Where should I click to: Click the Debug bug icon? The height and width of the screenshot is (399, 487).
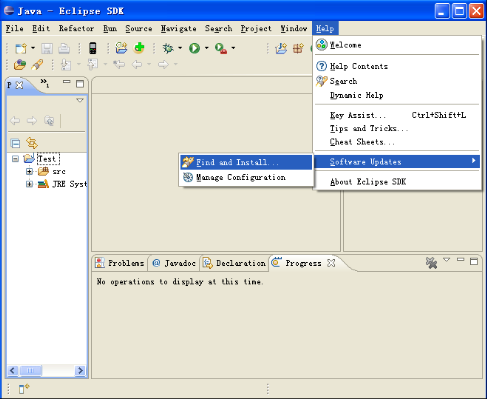coord(168,48)
